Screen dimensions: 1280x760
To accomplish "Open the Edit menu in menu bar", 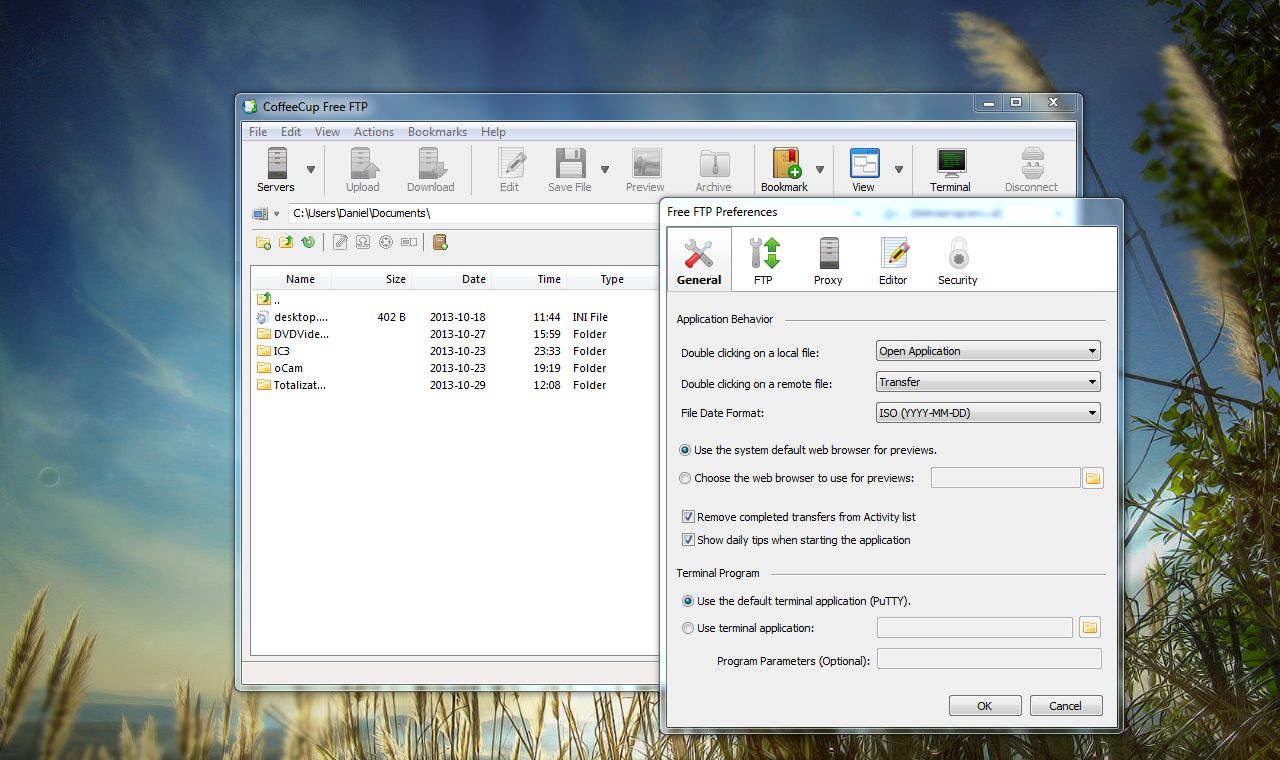I will [x=291, y=132].
